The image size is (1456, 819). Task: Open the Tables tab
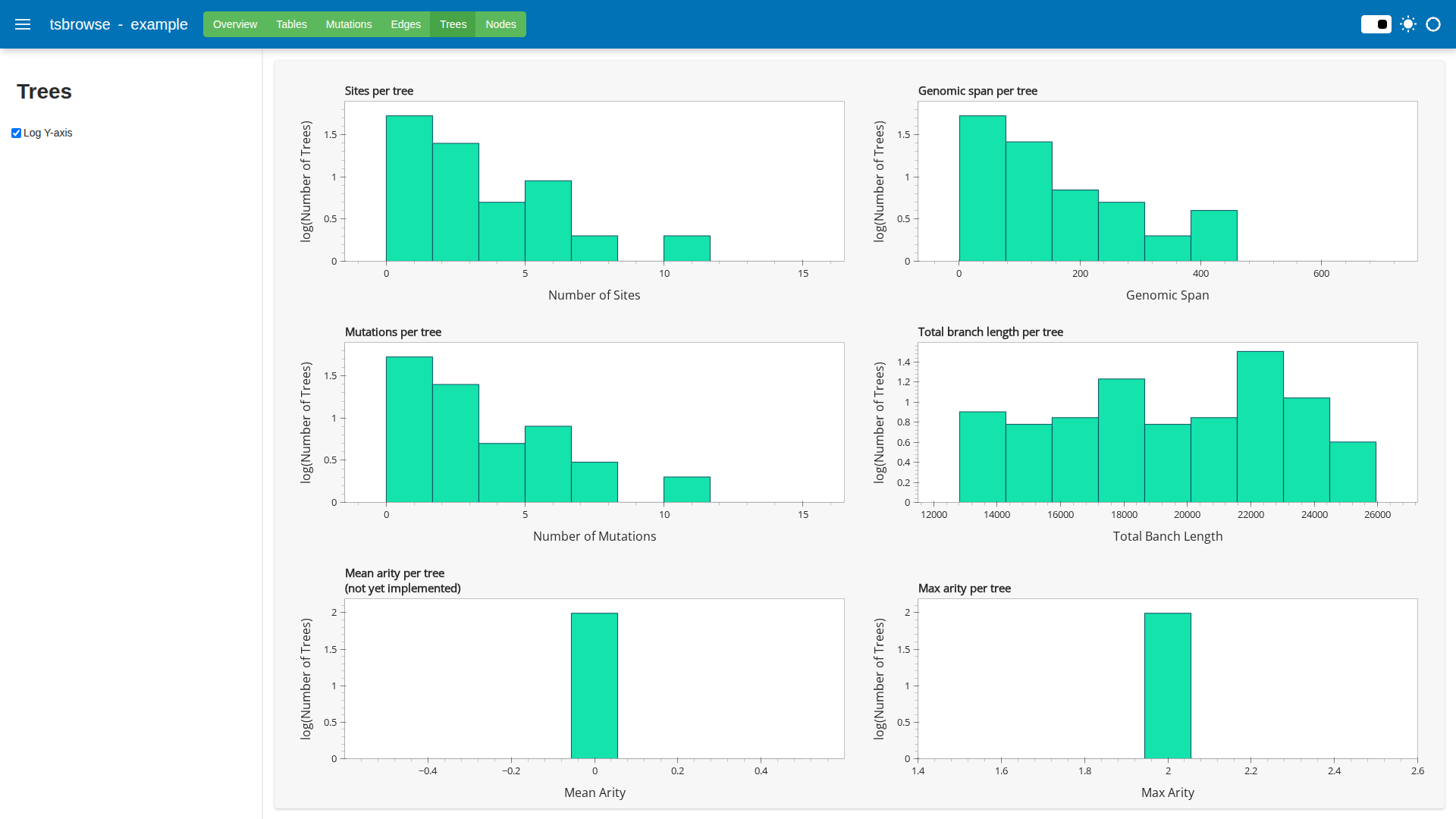pyautogui.click(x=291, y=24)
